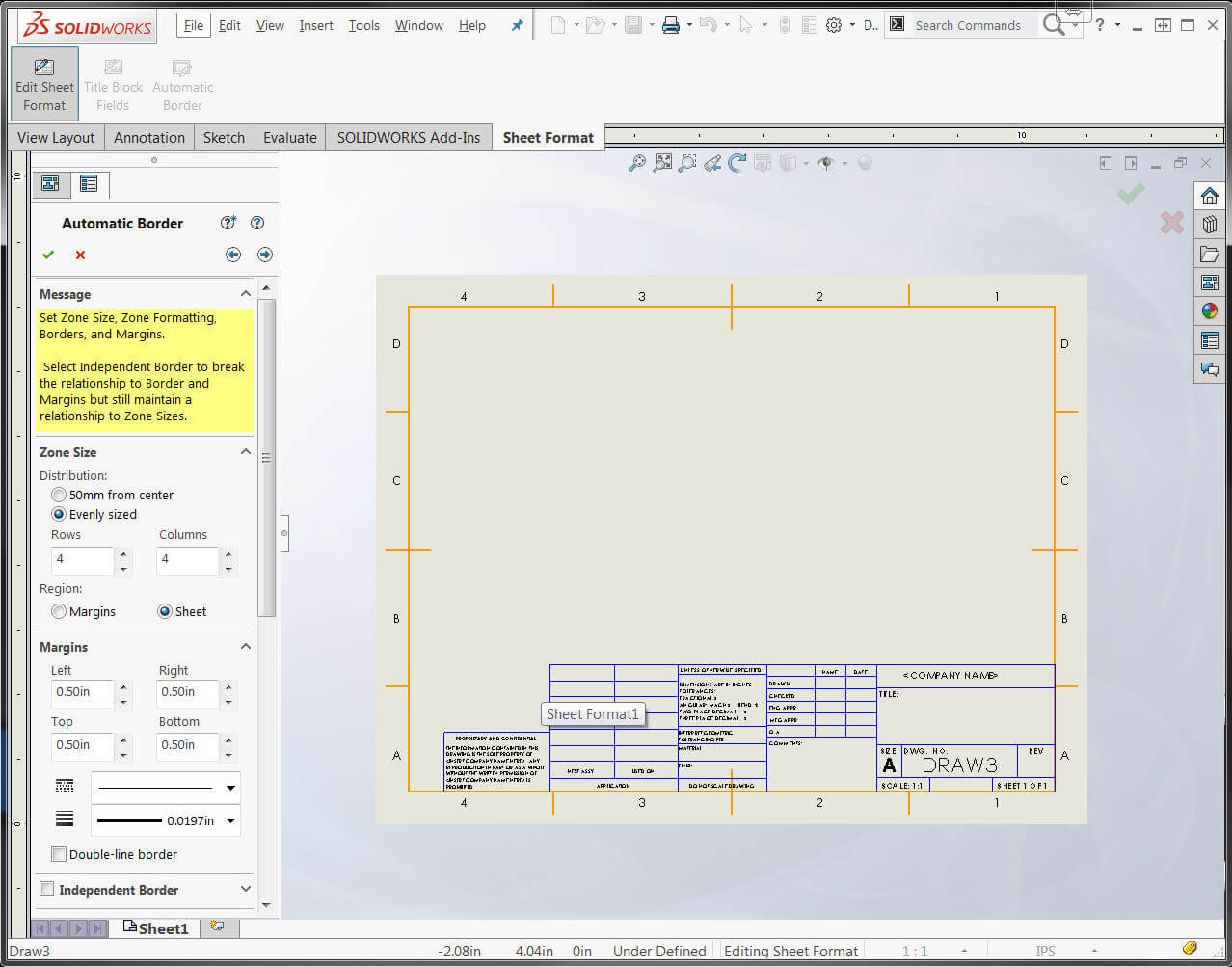Open the Design Library pane

click(1210, 224)
